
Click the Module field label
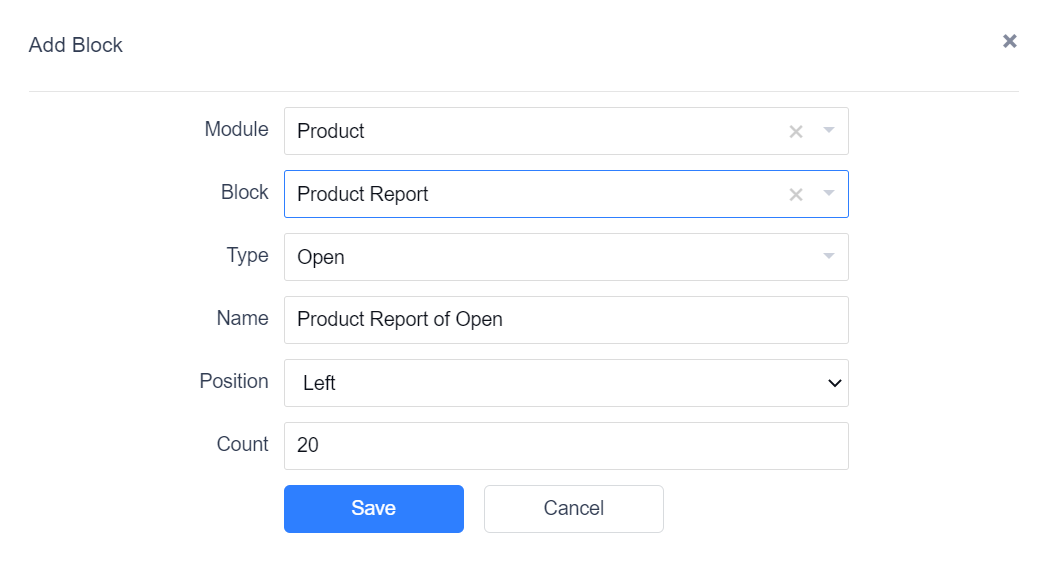point(236,129)
